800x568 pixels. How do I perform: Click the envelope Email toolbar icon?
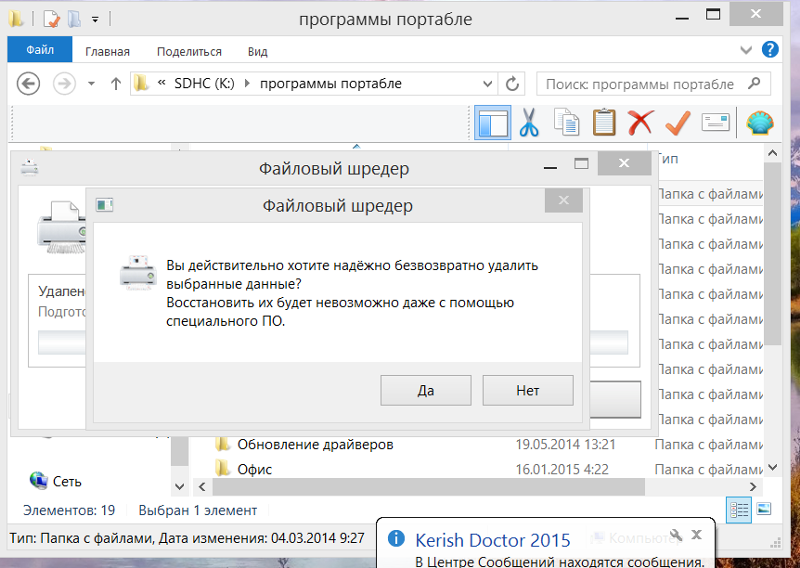pos(715,122)
